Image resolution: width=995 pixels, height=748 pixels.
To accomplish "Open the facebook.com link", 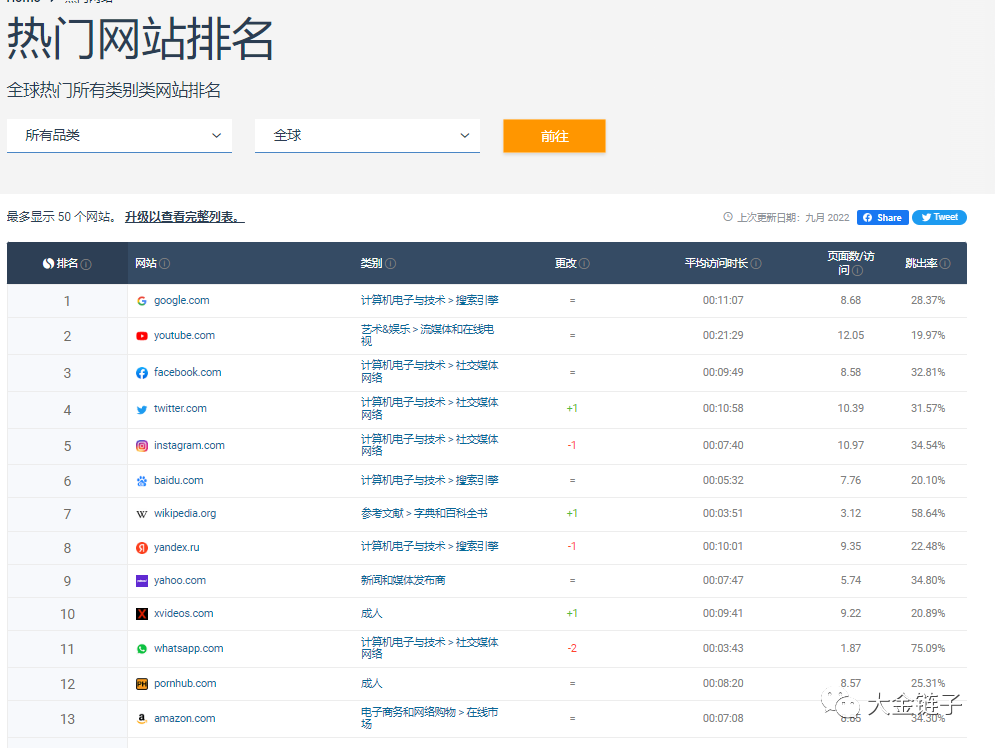I will coord(187,372).
